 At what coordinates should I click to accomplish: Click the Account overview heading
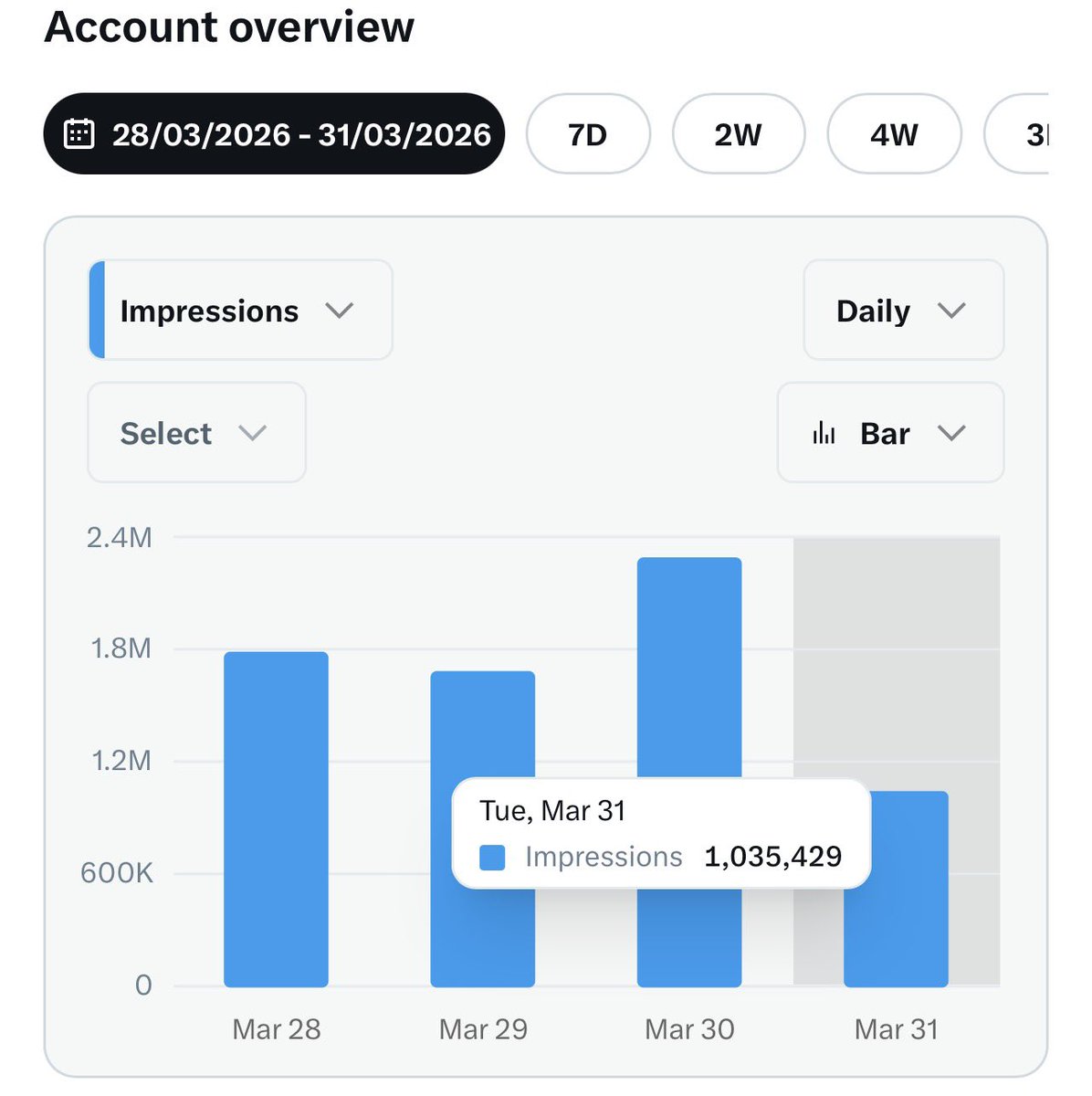[229, 26]
